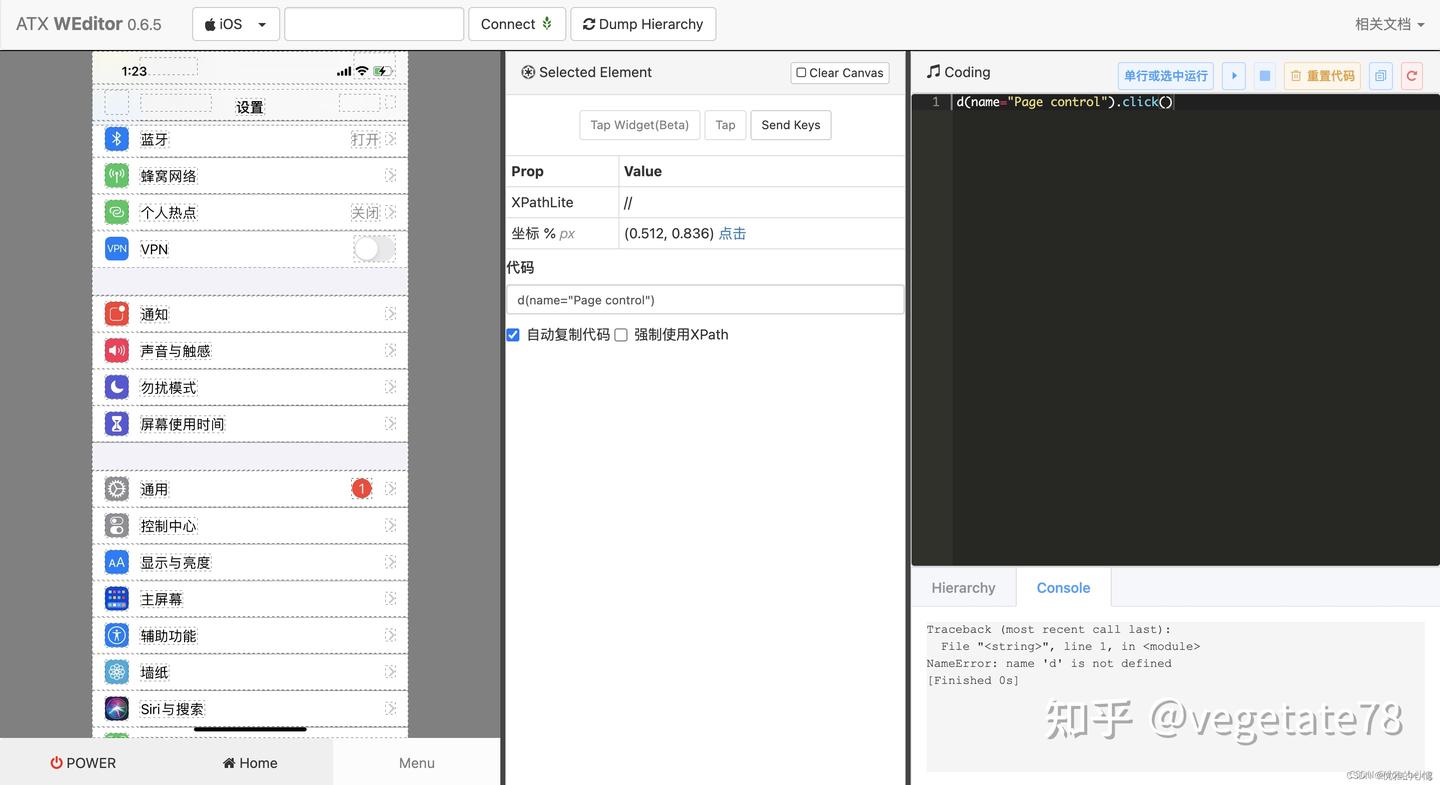Enable the 强制使用XPath checkbox
This screenshot has height=785, width=1440.
(x=621, y=334)
